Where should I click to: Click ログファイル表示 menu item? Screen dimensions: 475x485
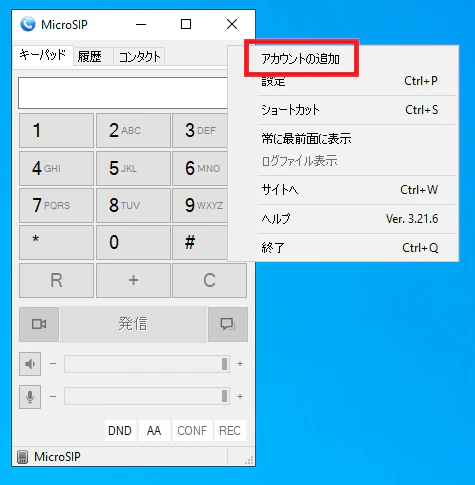pos(342,161)
